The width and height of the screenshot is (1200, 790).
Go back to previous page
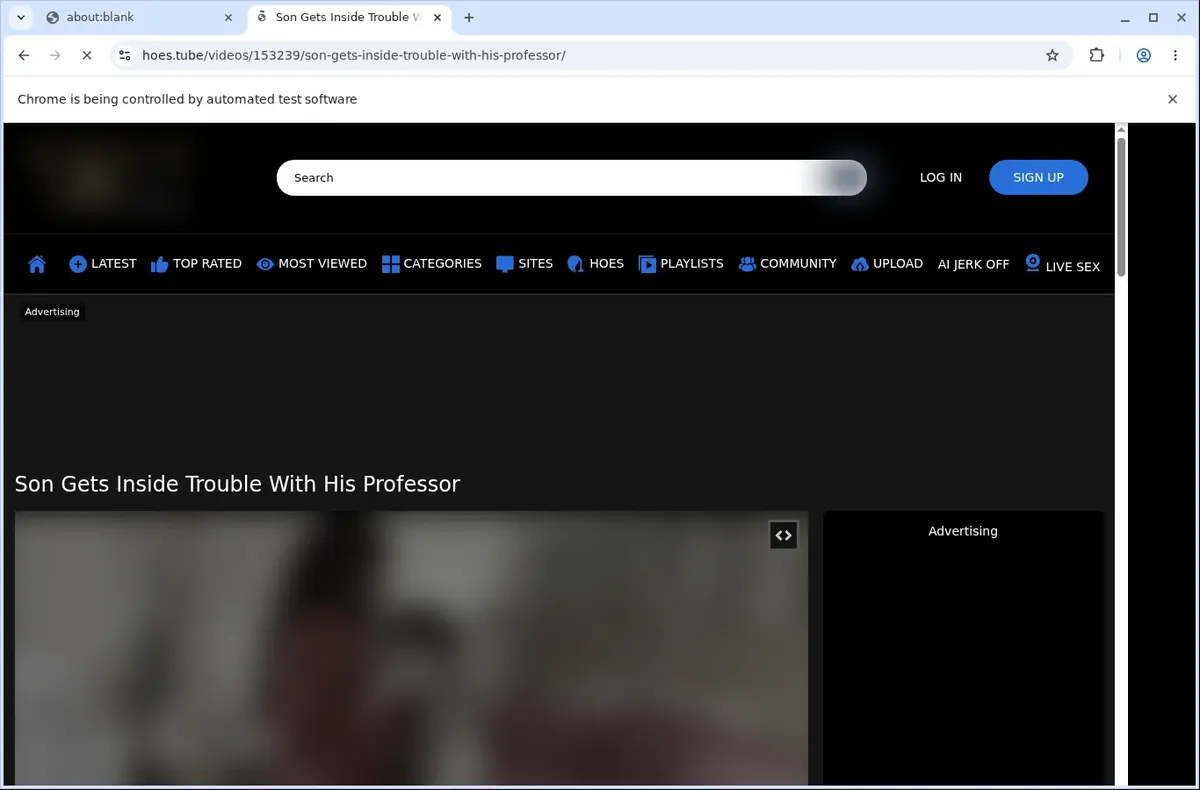24,55
